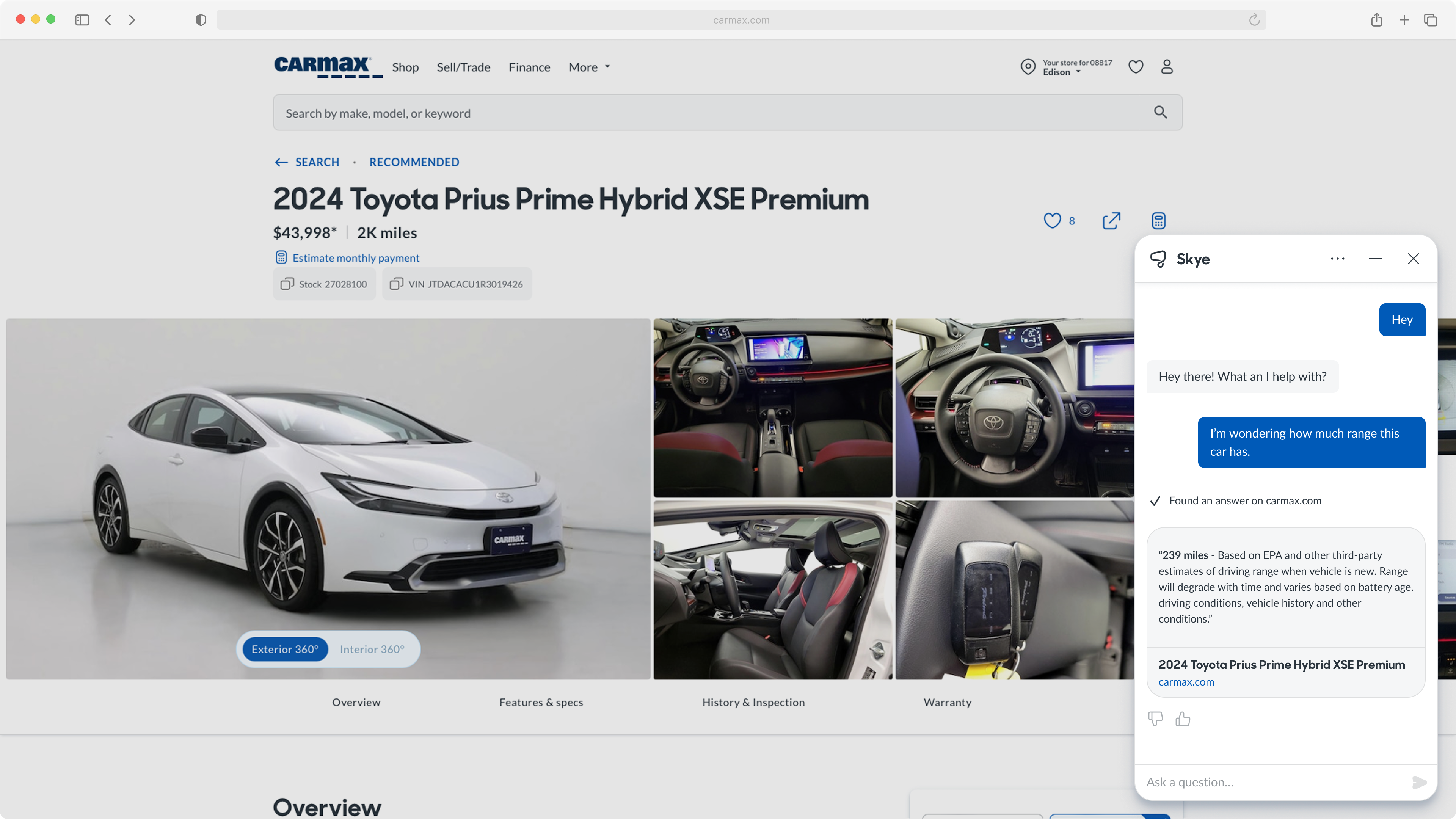The width and height of the screenshot is (1456, 819).
Task: Click the thumbs up feedback icon
Action: coord(1183,719)
